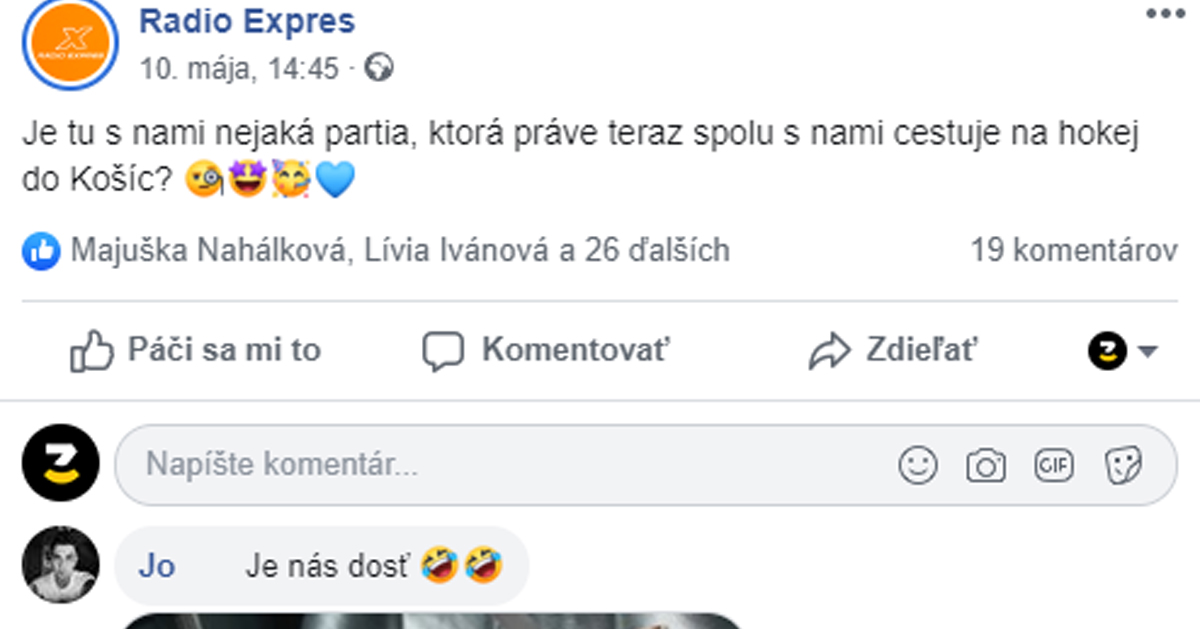This screenshot has width=1200, height=629.
Task: Click "Majuška Nahálková, Lívia Ivánová a 26 ďalších"
Action: coord(399,251)
